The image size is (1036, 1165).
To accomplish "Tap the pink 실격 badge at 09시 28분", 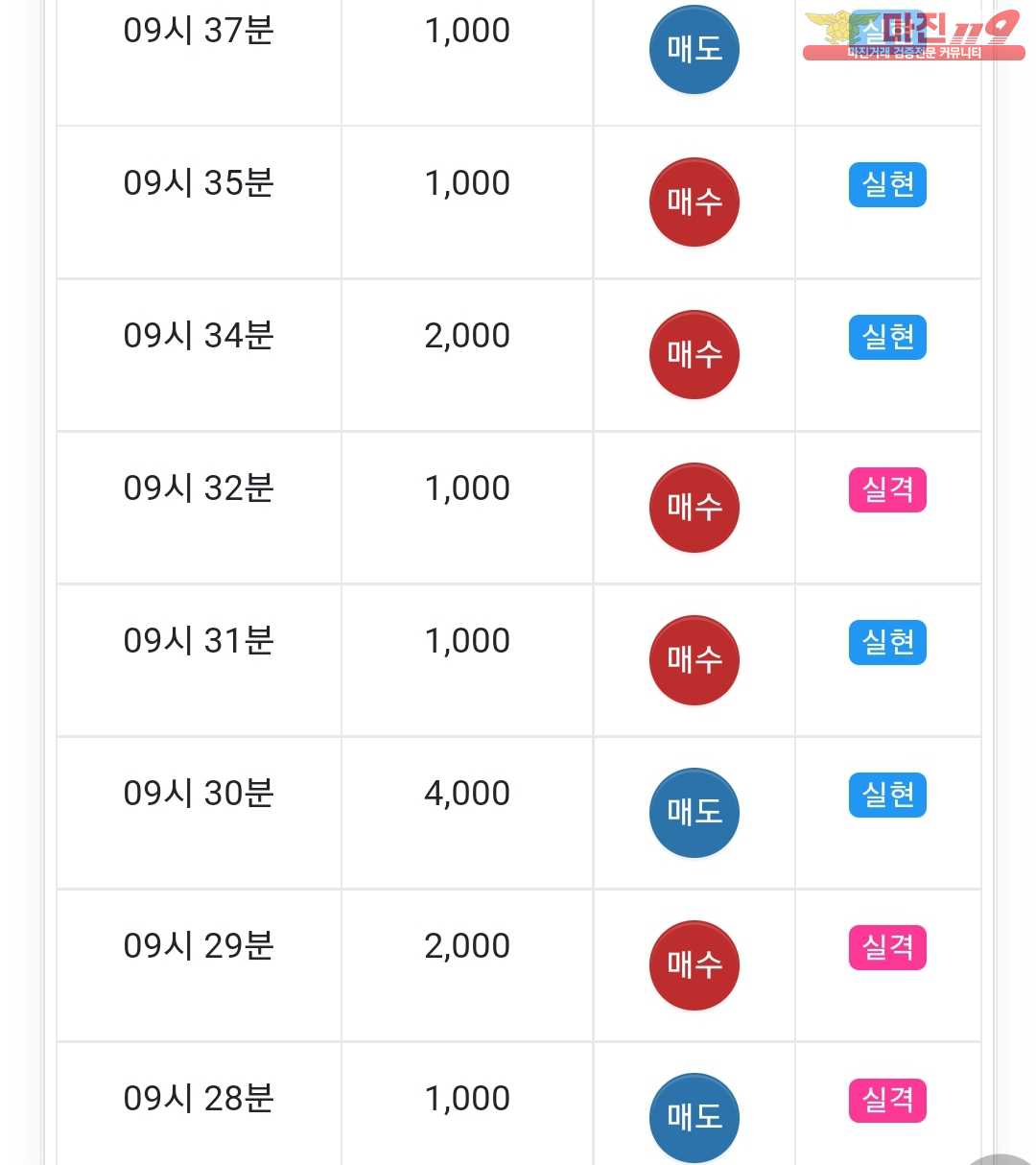I will pyautogui.click(x=887, y=1100).
